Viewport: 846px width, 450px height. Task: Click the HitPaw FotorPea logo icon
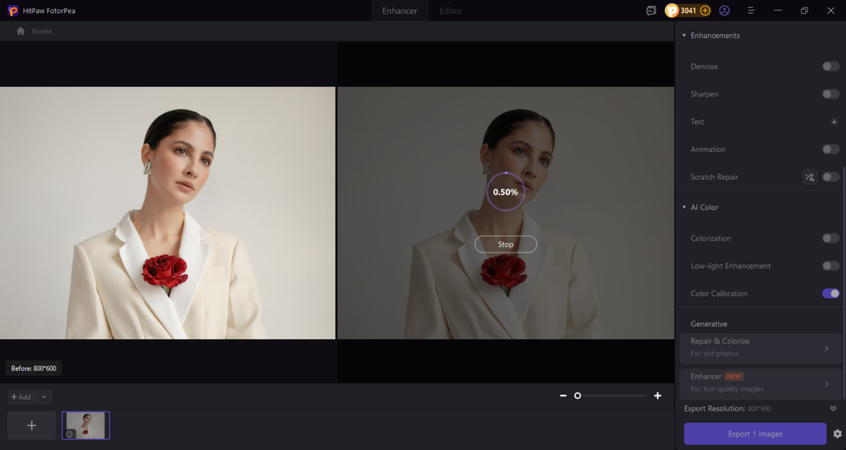(13, 10)
